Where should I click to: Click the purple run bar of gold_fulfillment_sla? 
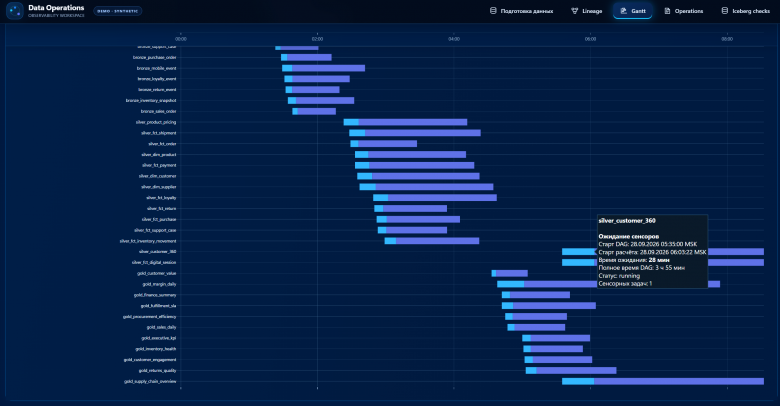[554, 306]
